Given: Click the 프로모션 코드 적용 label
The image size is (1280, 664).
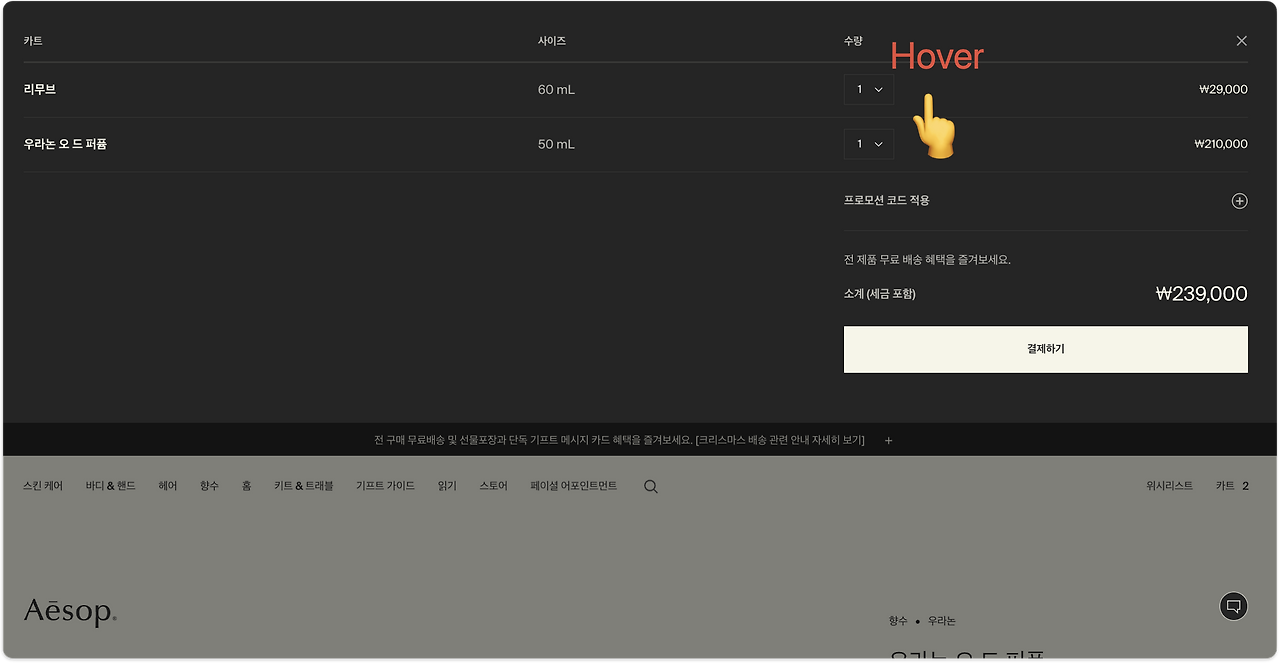Looking at the screenshot, I should (887, 200).
